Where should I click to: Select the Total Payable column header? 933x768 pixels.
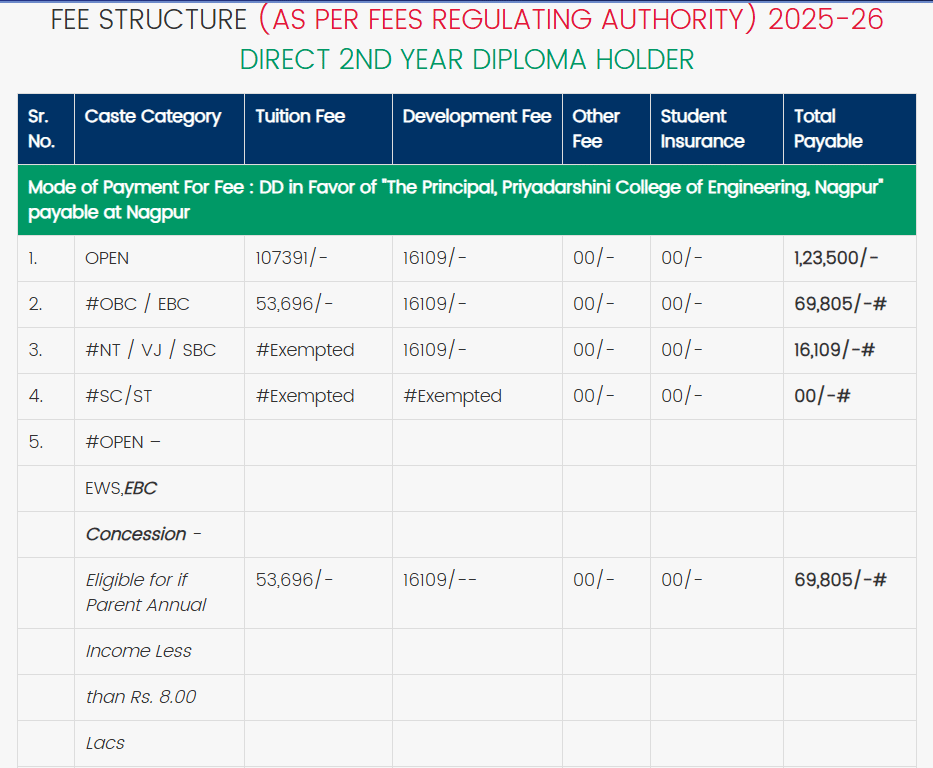click(x=828, y=129)
